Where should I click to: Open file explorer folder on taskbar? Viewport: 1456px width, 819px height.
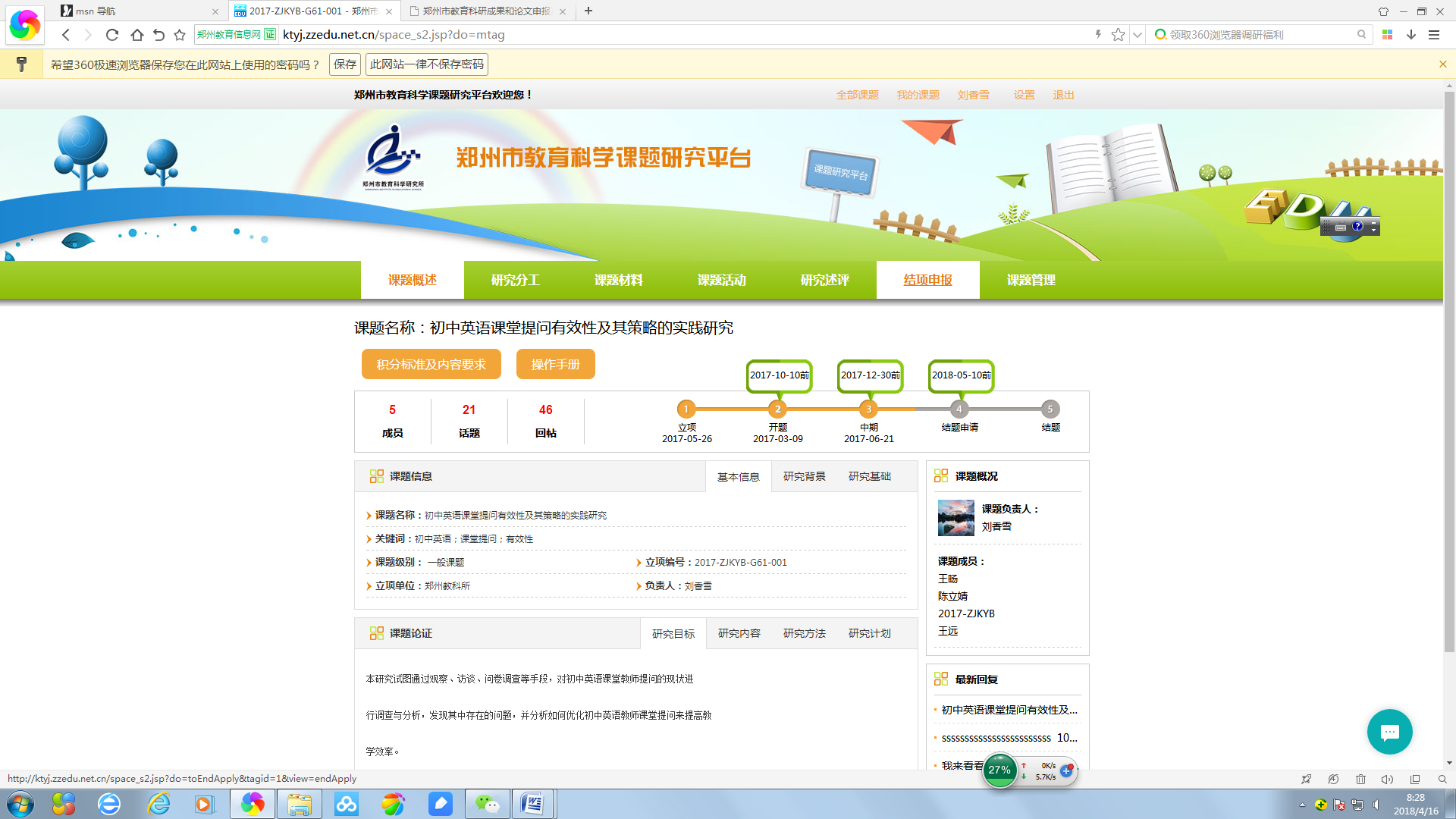[x=300, y=804]
